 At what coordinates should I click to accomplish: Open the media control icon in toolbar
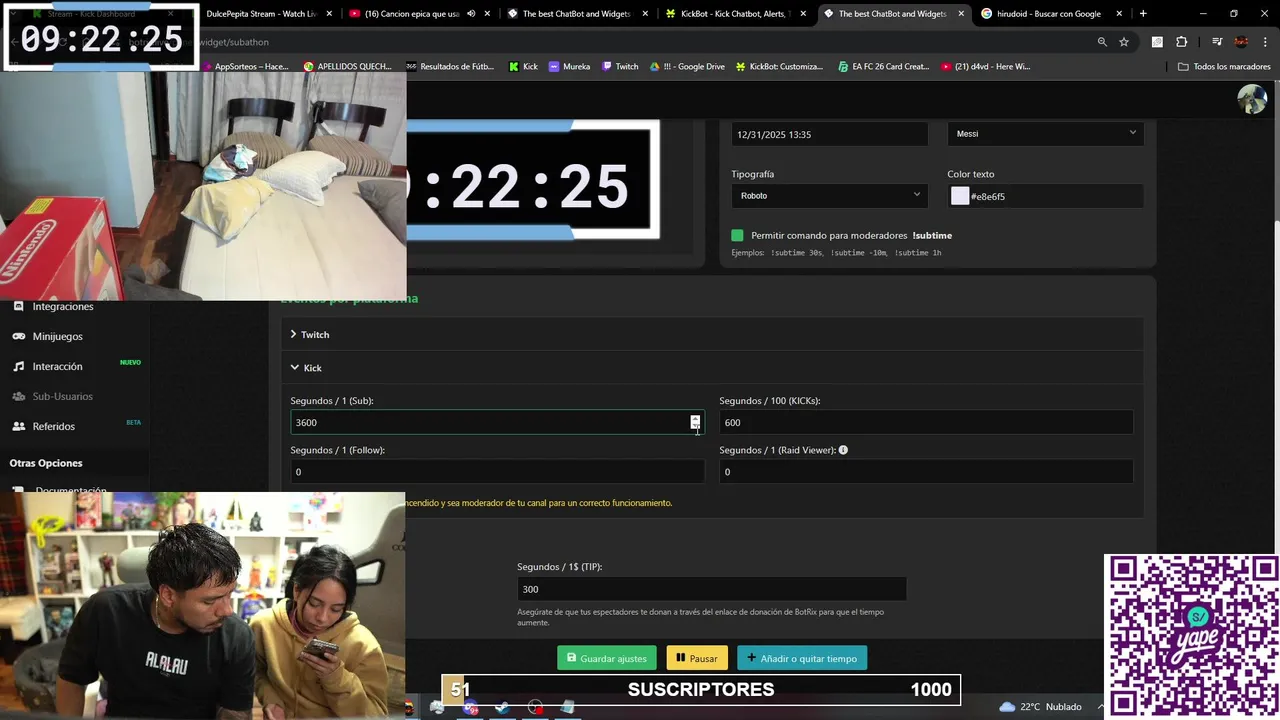pyautogui.click(x=1217, y=42)
